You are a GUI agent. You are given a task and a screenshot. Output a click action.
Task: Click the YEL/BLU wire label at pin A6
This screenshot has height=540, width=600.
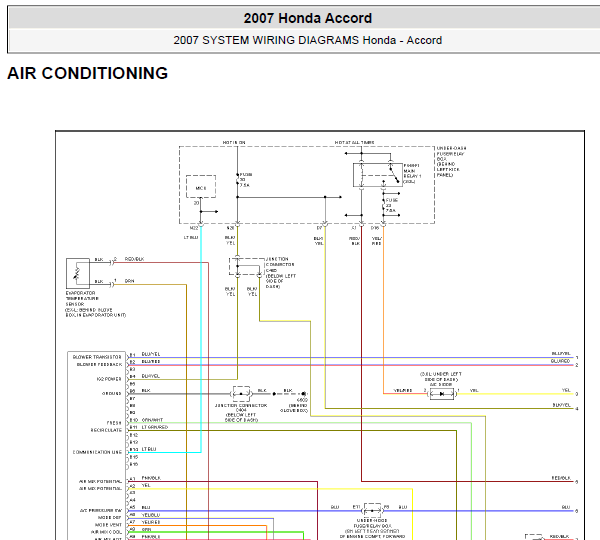pyautogui.click(x=151, y=515)
